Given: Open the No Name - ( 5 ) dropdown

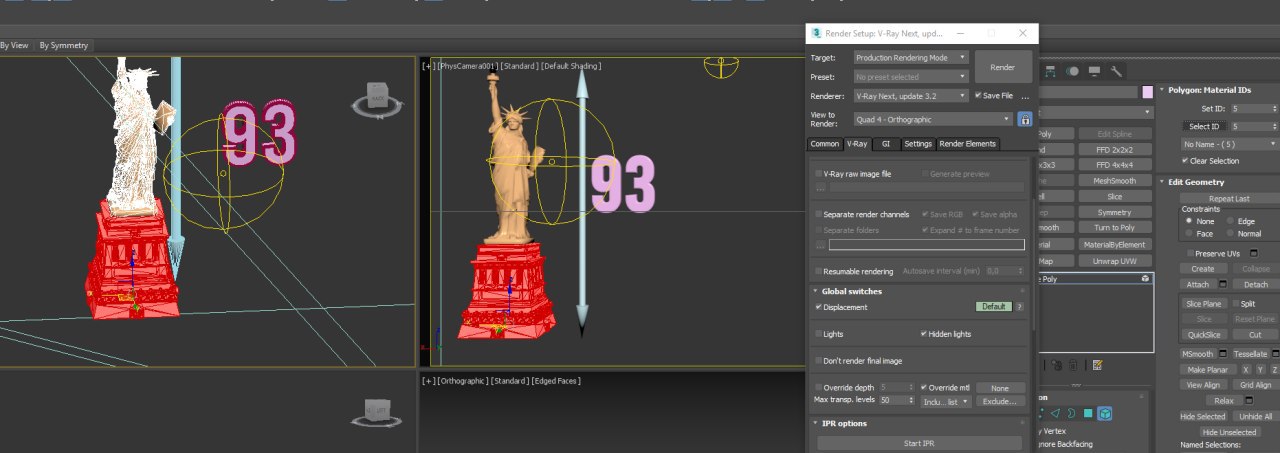Looking at the screenshot, I should (1229, 144).
